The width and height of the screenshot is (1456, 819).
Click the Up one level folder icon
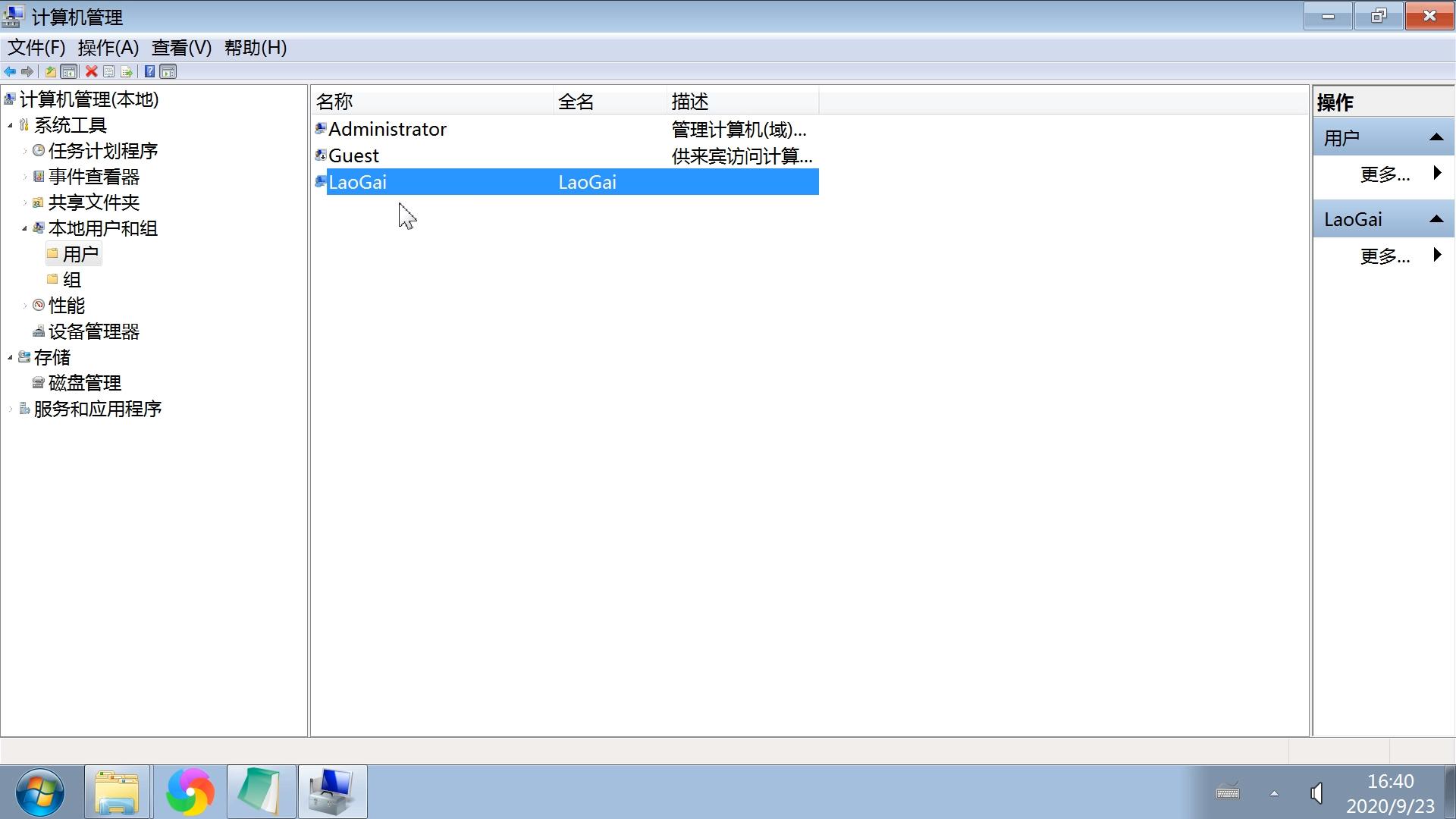click(x=50, y=71)
